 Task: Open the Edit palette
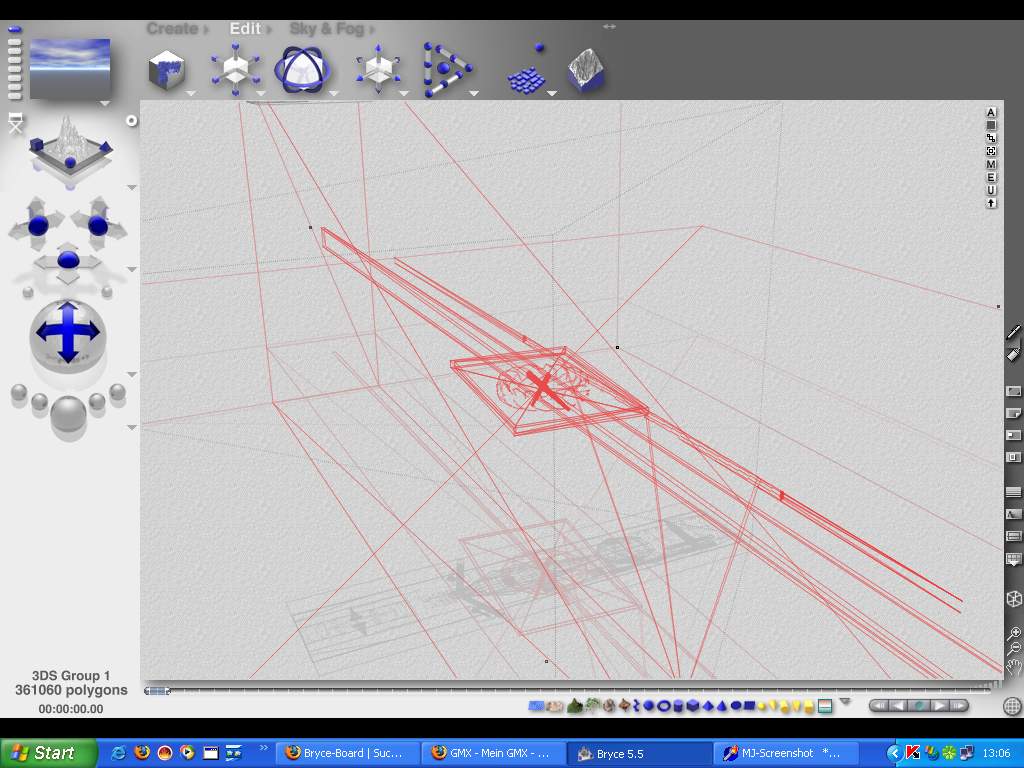click(x=249, y=29)
